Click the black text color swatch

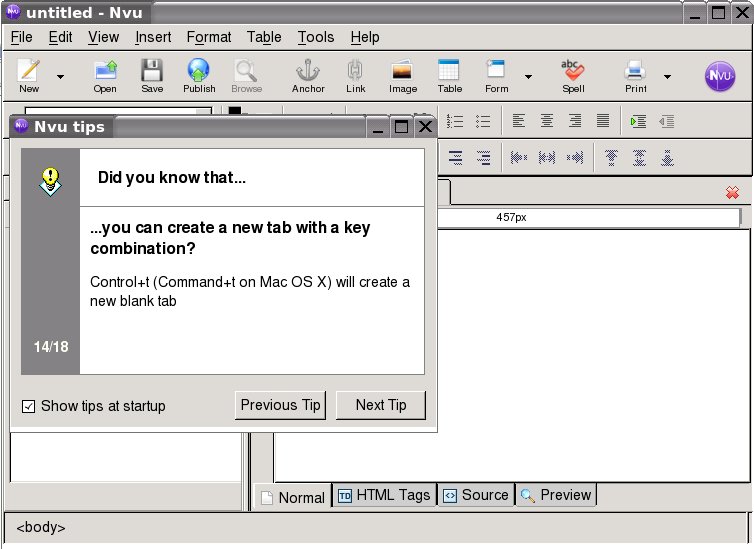(235, 110)
